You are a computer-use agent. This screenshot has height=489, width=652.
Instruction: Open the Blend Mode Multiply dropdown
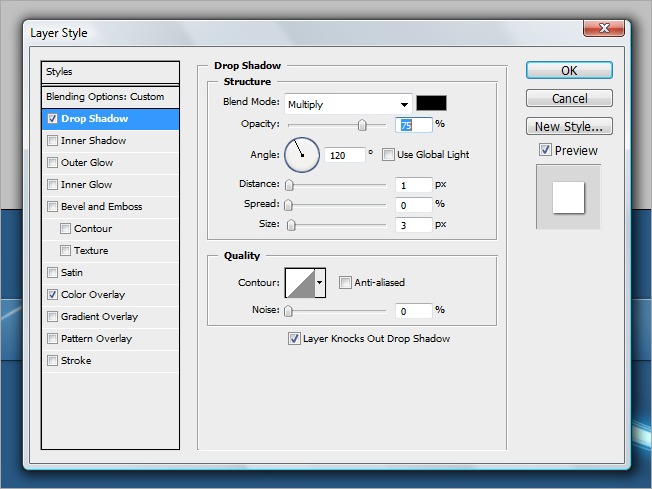pos(348,104)
